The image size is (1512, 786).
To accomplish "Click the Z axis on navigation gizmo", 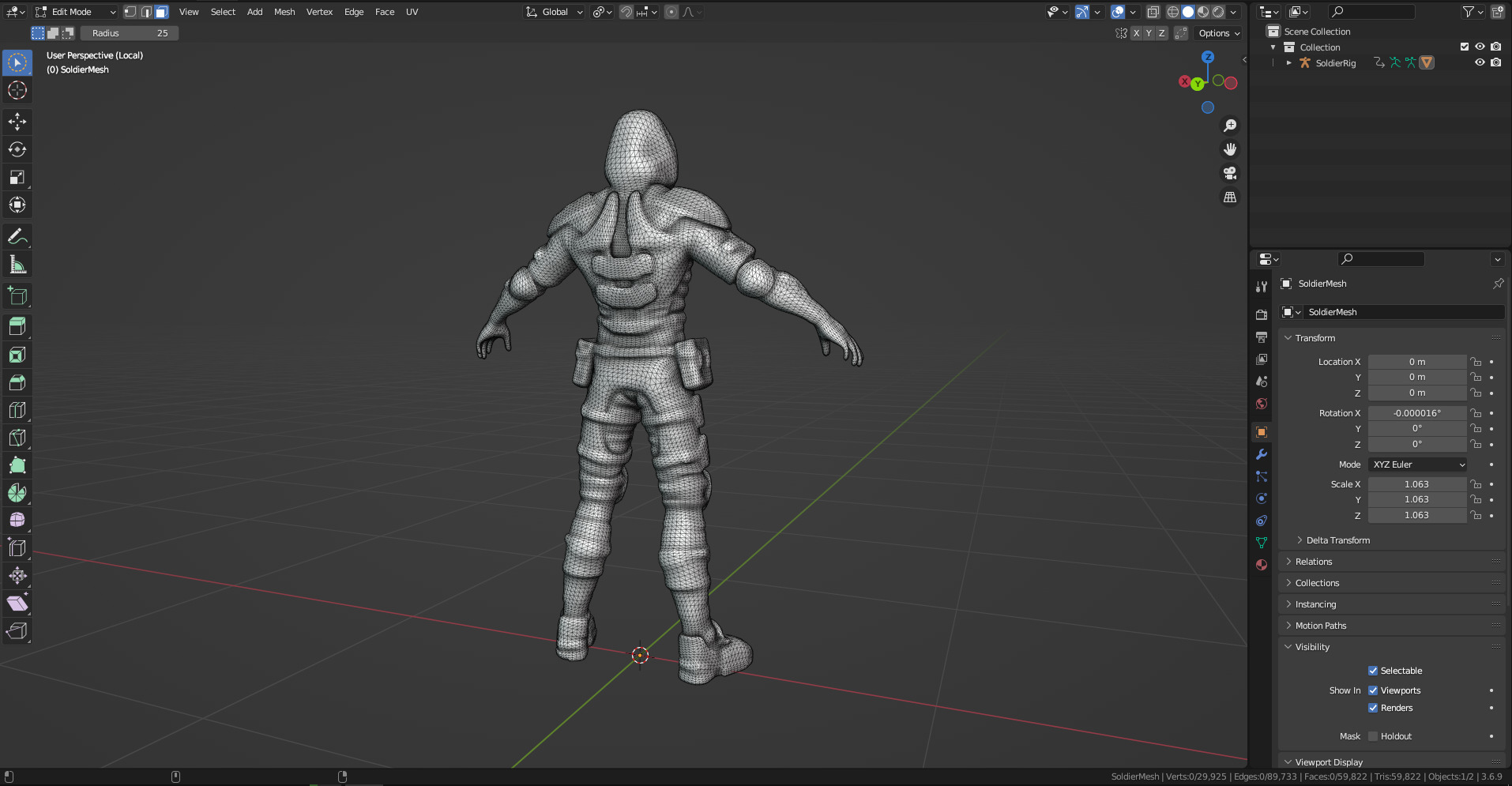I will point(1208,57).
